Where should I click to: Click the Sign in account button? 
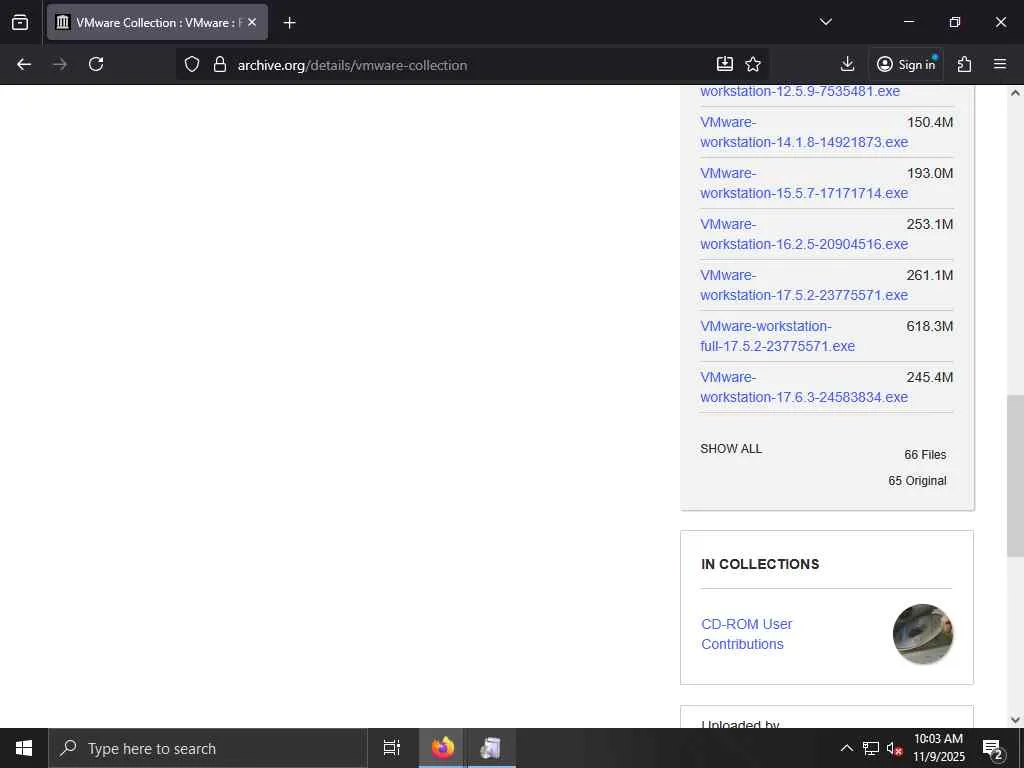pos(906,64)
